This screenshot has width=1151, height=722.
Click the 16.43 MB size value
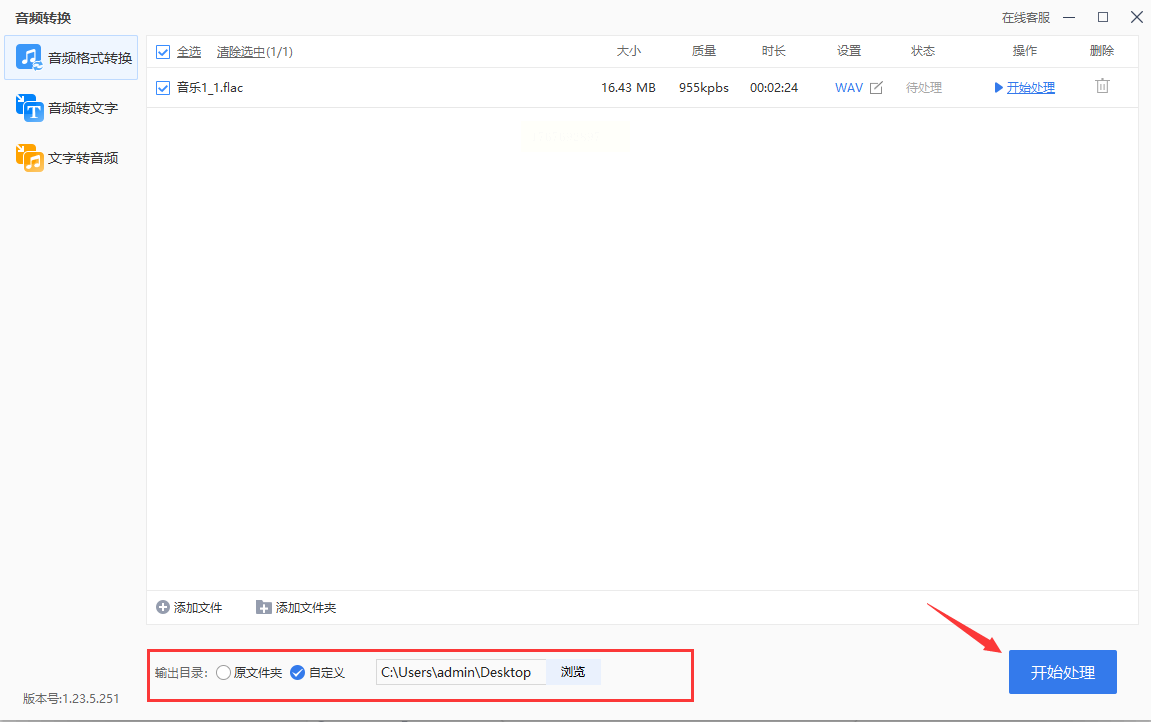[x=628, y=88]
